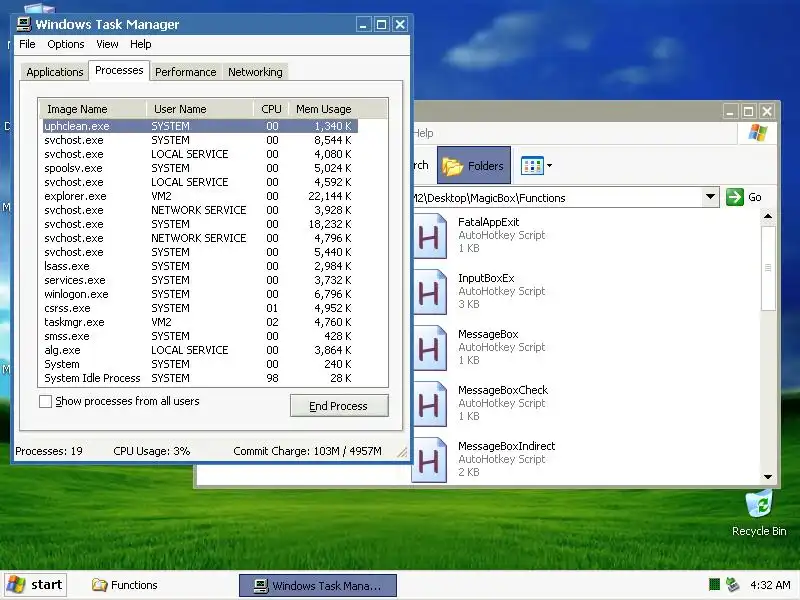800x600 pixels.
Task: Click the Commit Charge status text
Action: [x=307, y=451]
